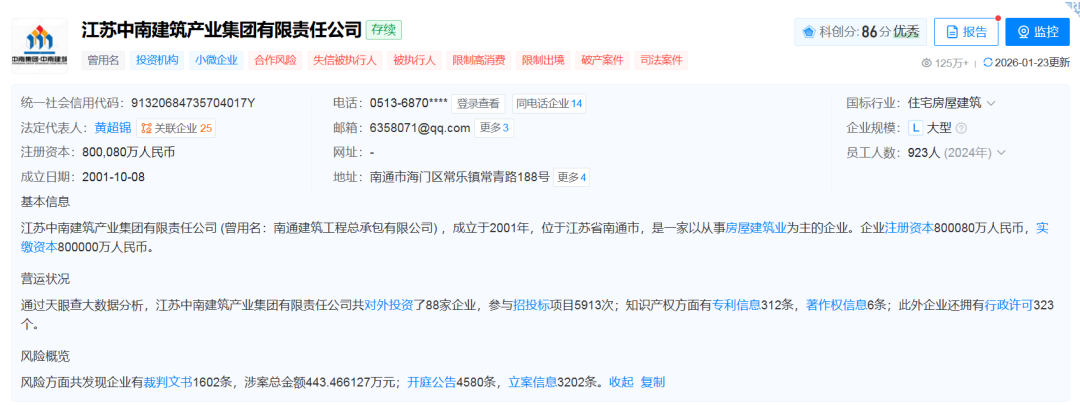Click the refresh icon beside 2026-01-23更新
The image size is (1080, 405).
click(x=988, y=63)
